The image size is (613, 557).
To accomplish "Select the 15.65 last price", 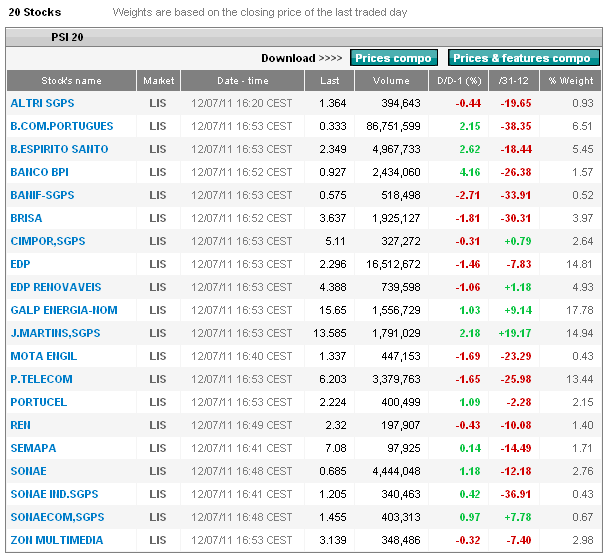I will point(332,310).
